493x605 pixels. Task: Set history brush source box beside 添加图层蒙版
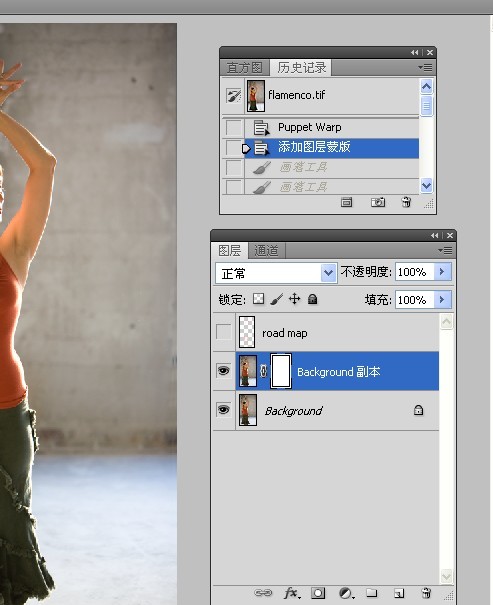pyautogui.click(x=233, y=148)
